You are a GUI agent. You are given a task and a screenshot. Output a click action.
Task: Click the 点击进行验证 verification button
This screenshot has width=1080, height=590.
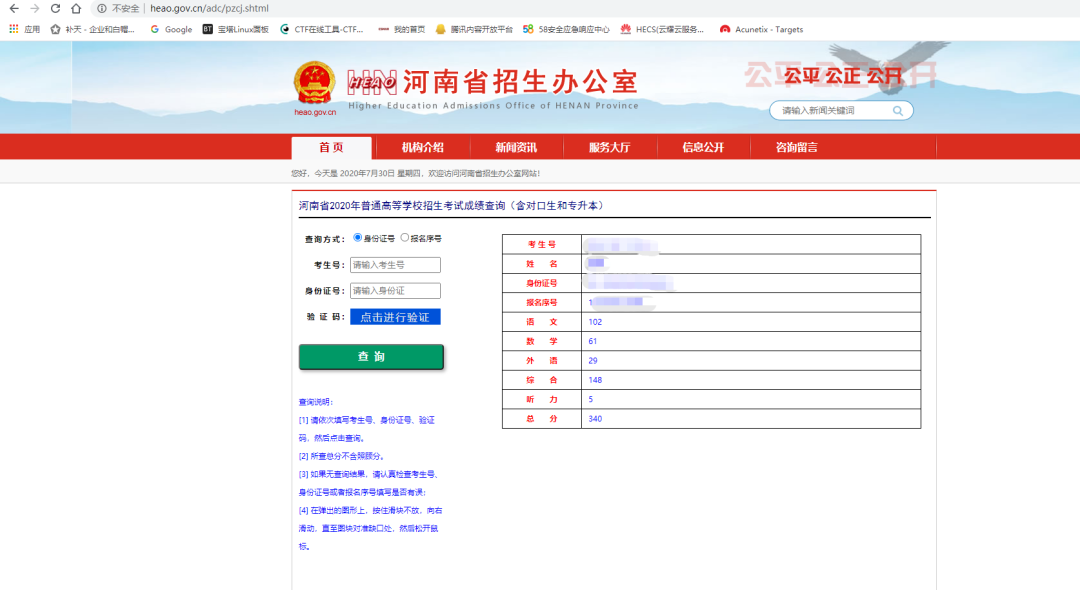395,317
